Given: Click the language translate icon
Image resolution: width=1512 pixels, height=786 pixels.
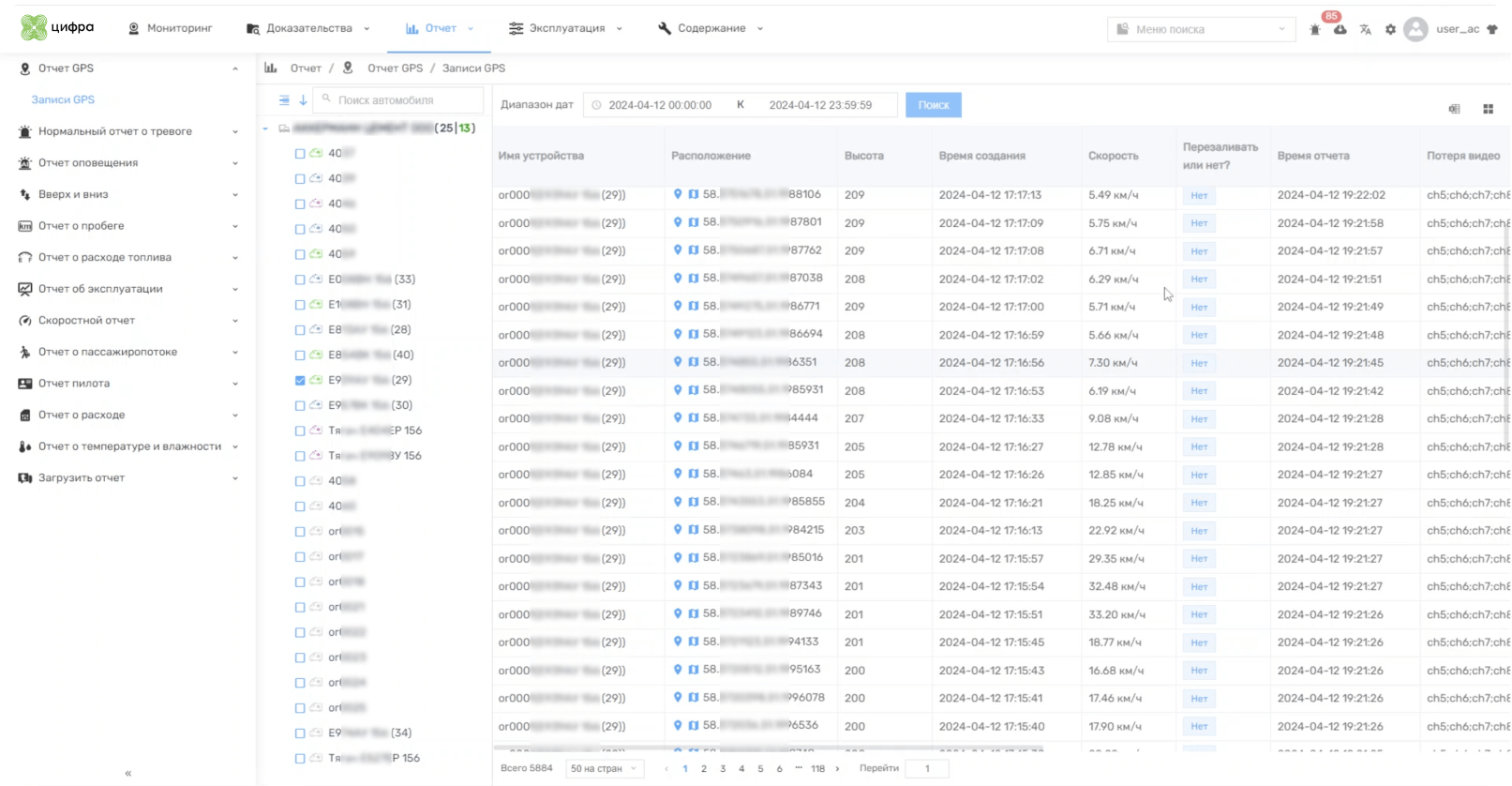Looking at the screenshot, I should pyautogui.click(x=1366, y=30).
